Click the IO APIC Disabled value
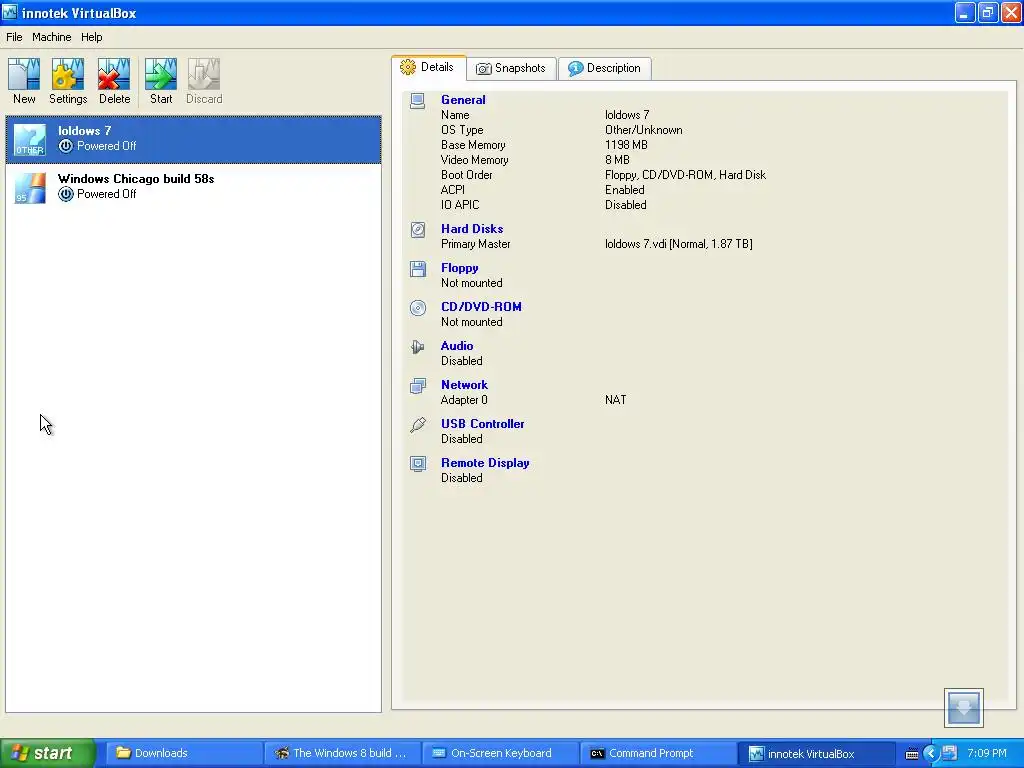The height and width of the screenshot is (768, 1024). coord(625,205)
